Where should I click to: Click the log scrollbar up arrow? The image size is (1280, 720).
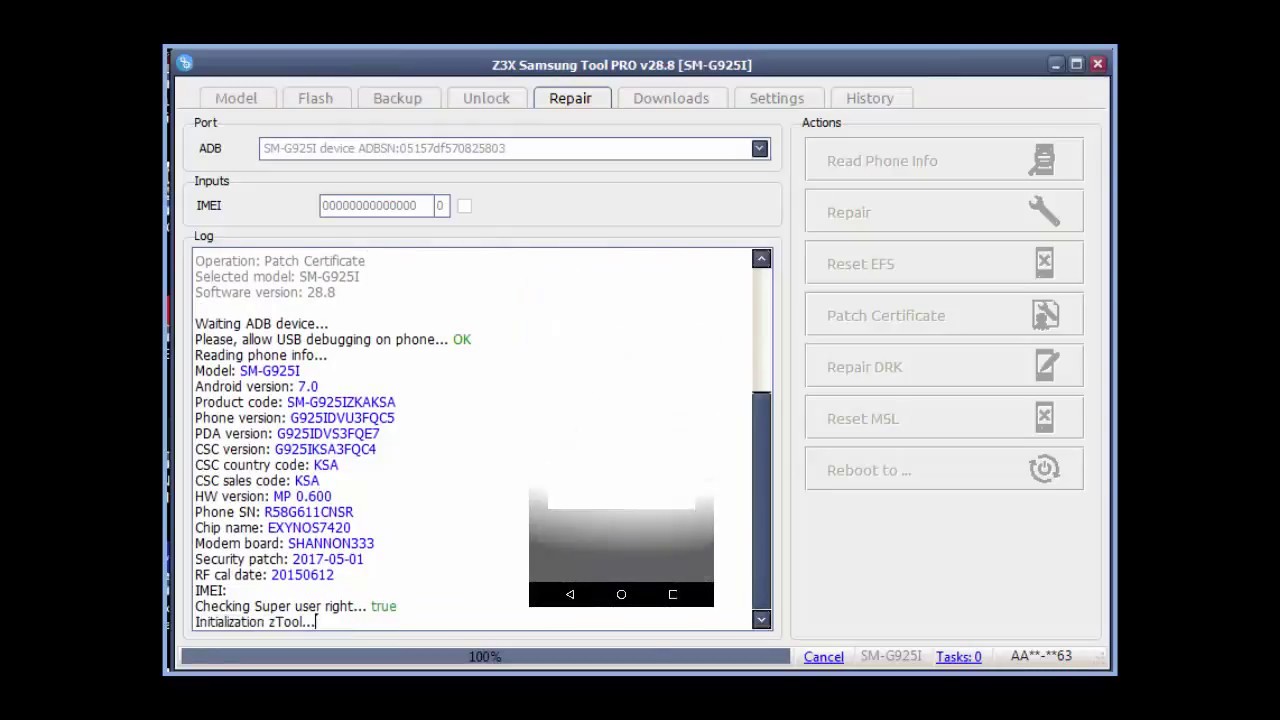761,259
